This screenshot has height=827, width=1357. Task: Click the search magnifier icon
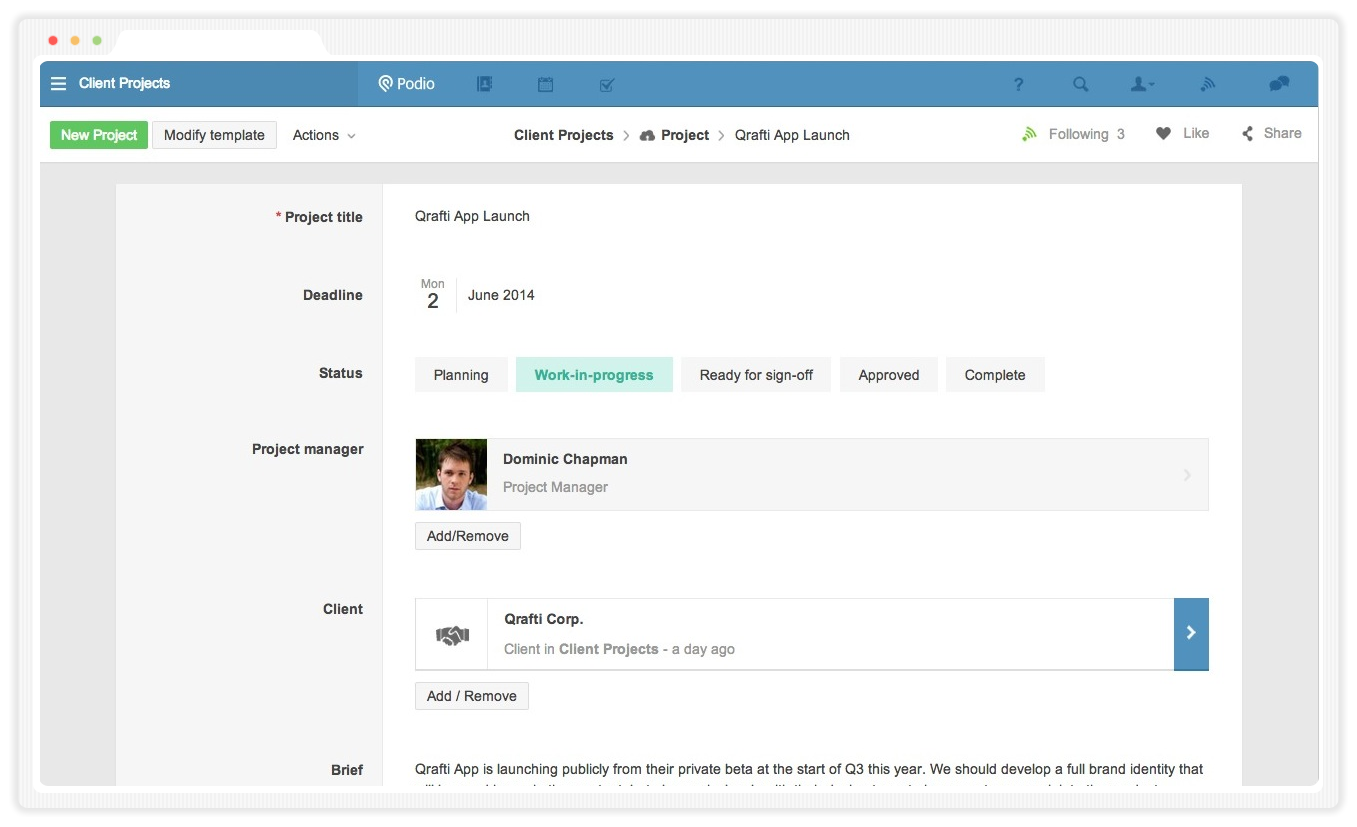pyautogui.click(x=1080, y=84)
